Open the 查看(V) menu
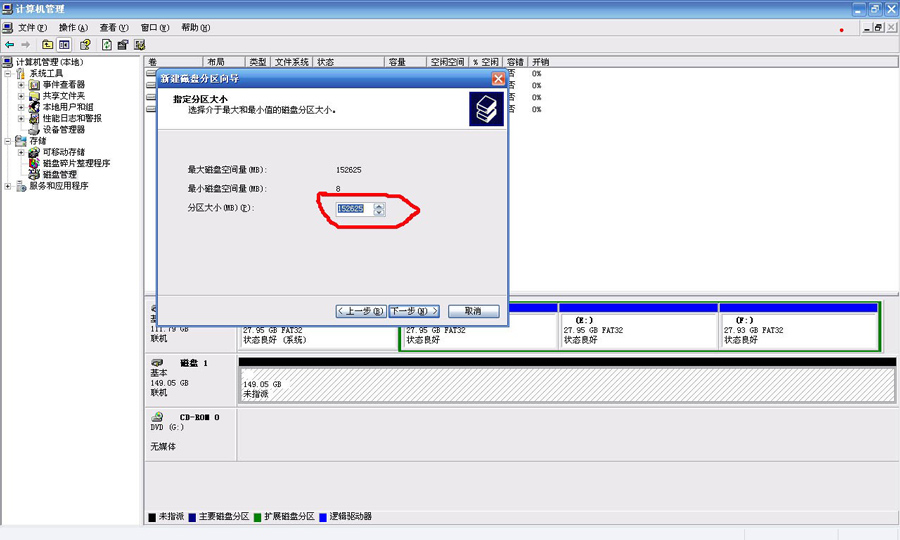Viewport: 900px width, 540px height. (114, 28)
